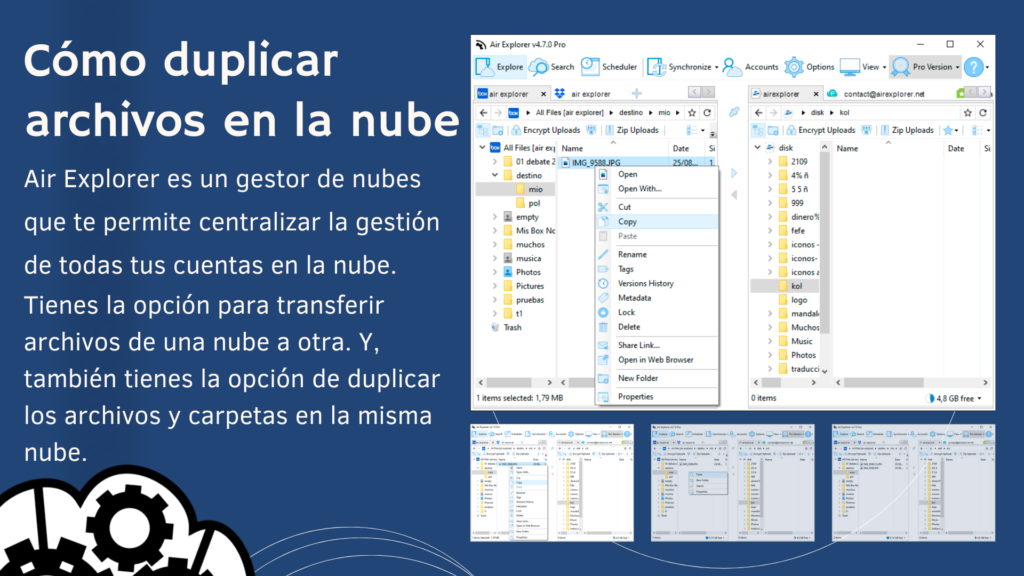Go back in the right pane

758,112
